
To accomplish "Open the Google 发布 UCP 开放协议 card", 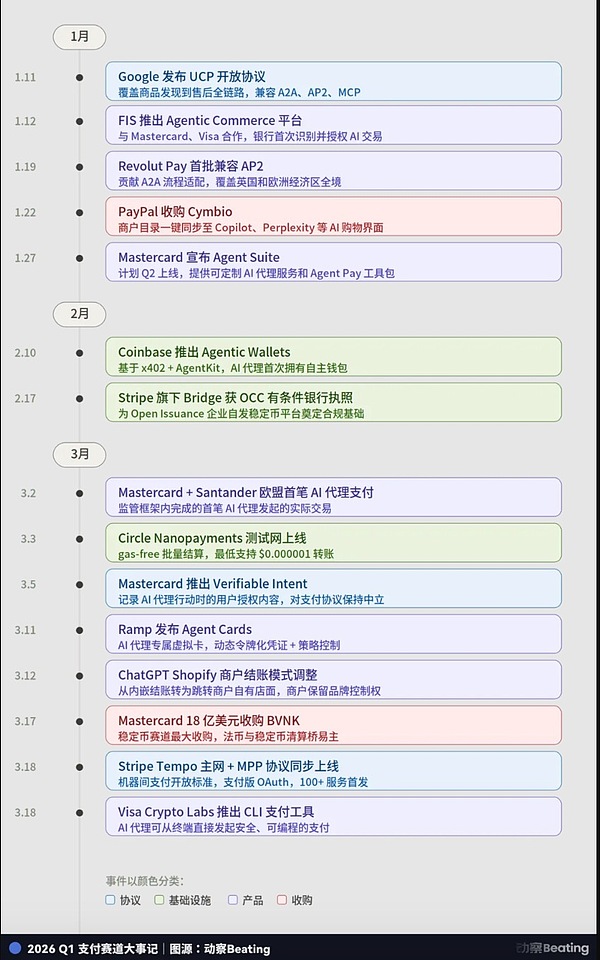I will (x=333, y=82).
